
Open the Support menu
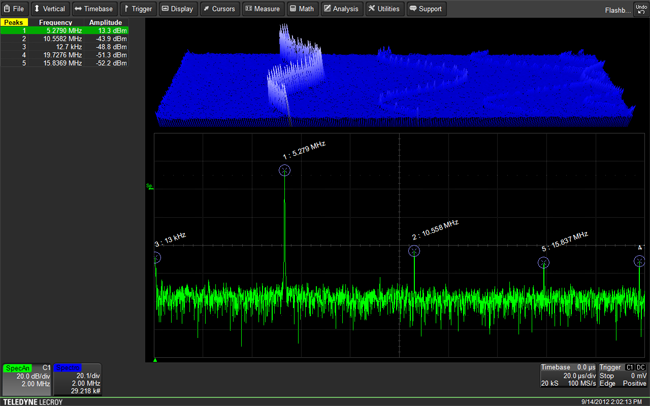pyautogui.click(x=426, y=9)
